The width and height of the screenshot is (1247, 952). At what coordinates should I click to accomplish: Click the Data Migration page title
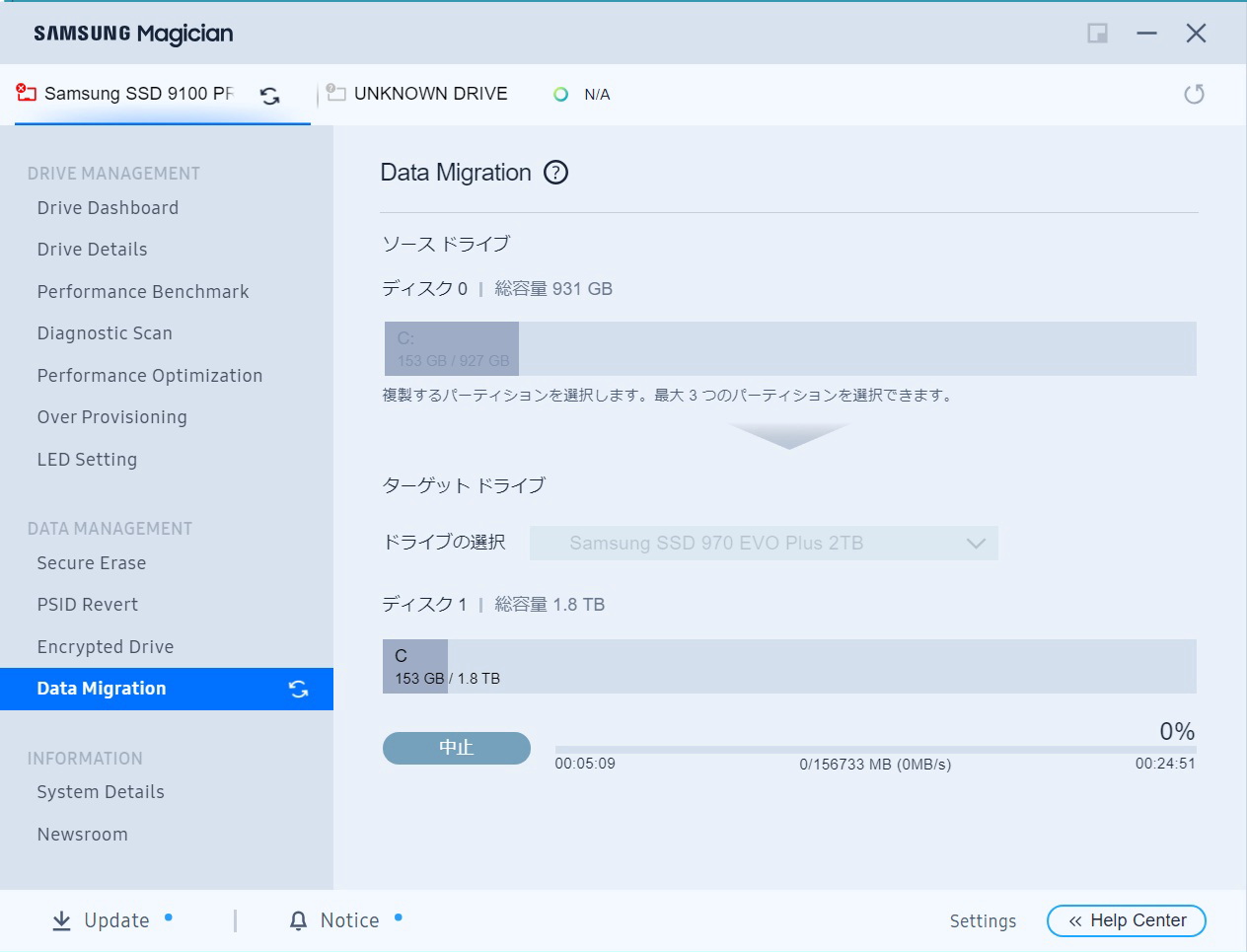click(x=456, y=173)
